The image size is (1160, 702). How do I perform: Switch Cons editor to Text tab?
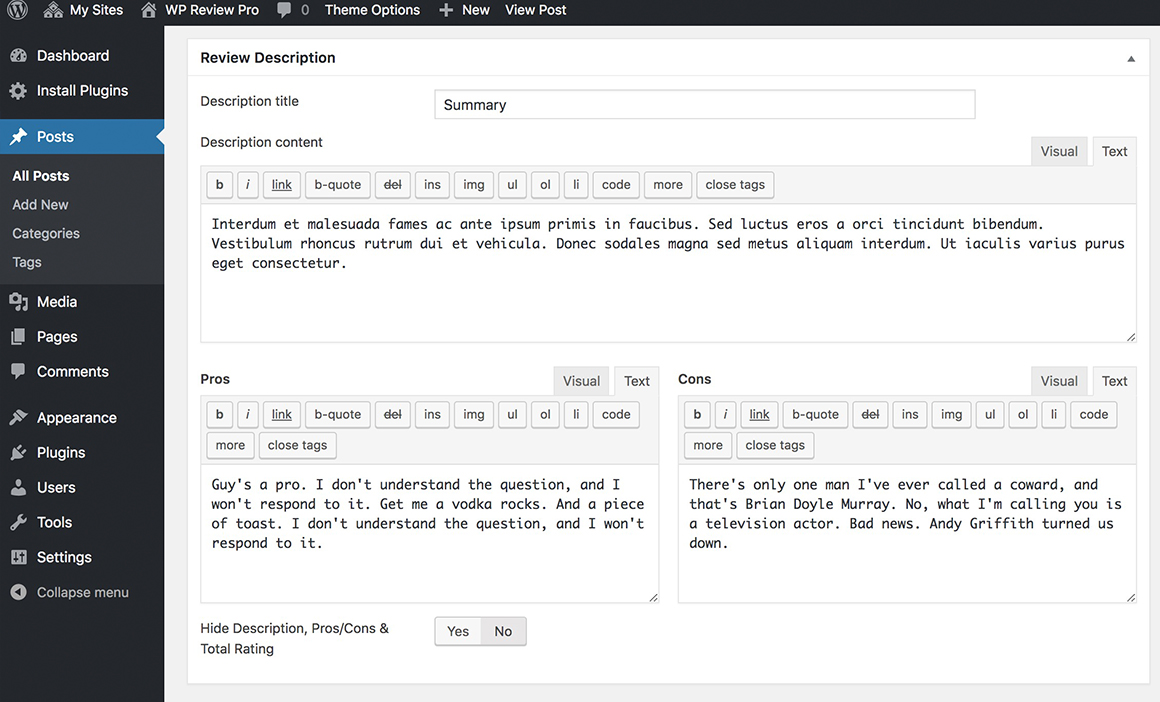point(1114,381)
